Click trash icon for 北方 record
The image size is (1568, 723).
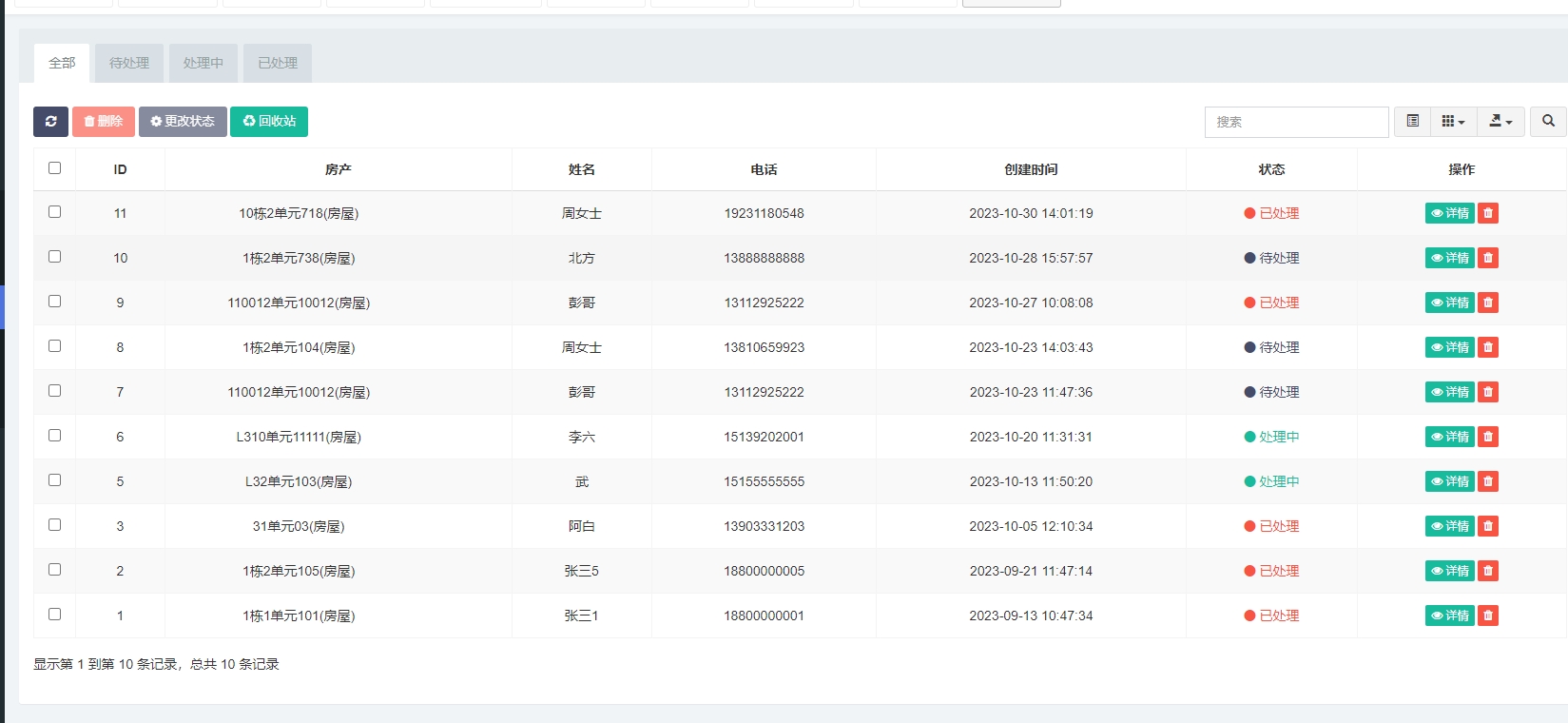pos(1488,259)
